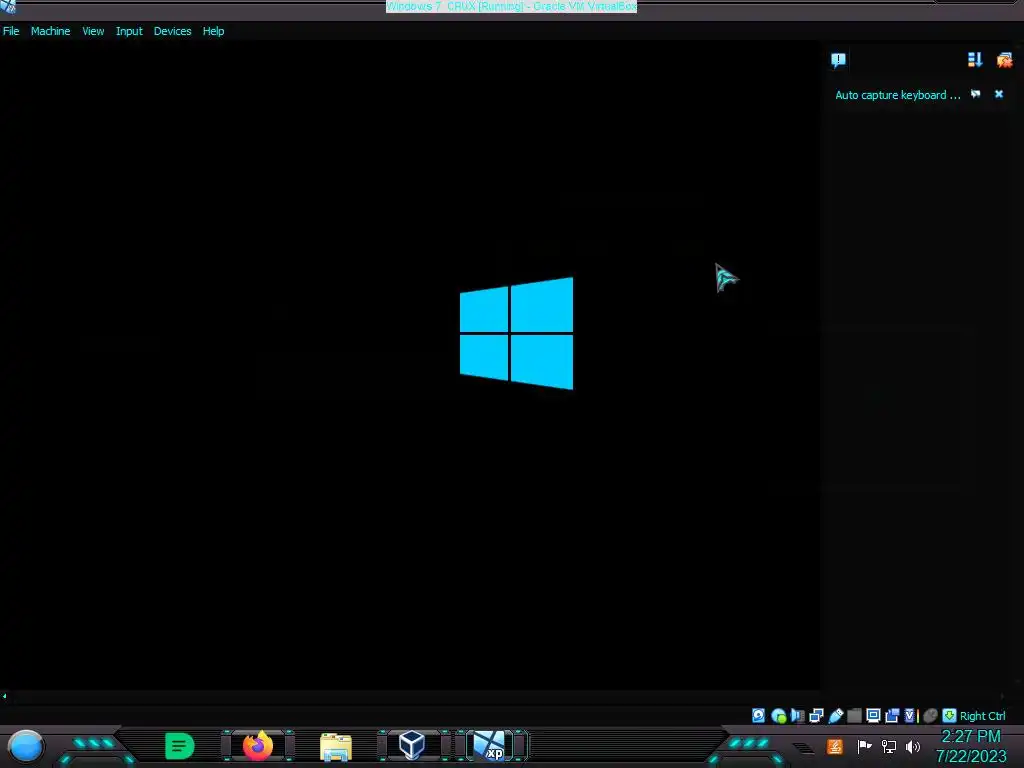Image resolution: width=1024 pixels, height=768 pixels.
Task: Open the Help menu
Action: pyautogui.click(x=213, y=31)
